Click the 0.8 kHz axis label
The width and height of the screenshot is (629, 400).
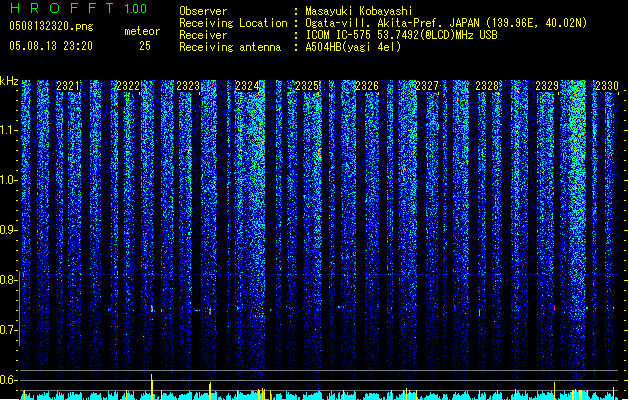8,280
